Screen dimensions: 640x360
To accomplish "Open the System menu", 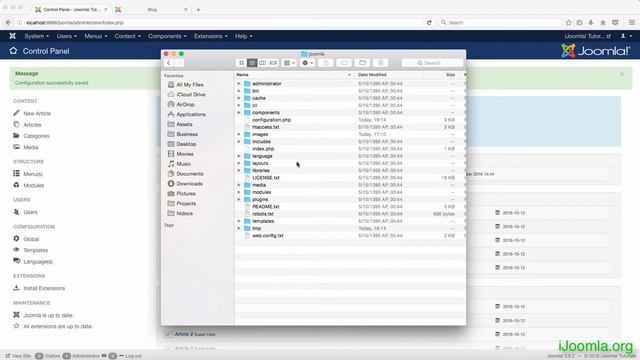I will click(36, 36).
